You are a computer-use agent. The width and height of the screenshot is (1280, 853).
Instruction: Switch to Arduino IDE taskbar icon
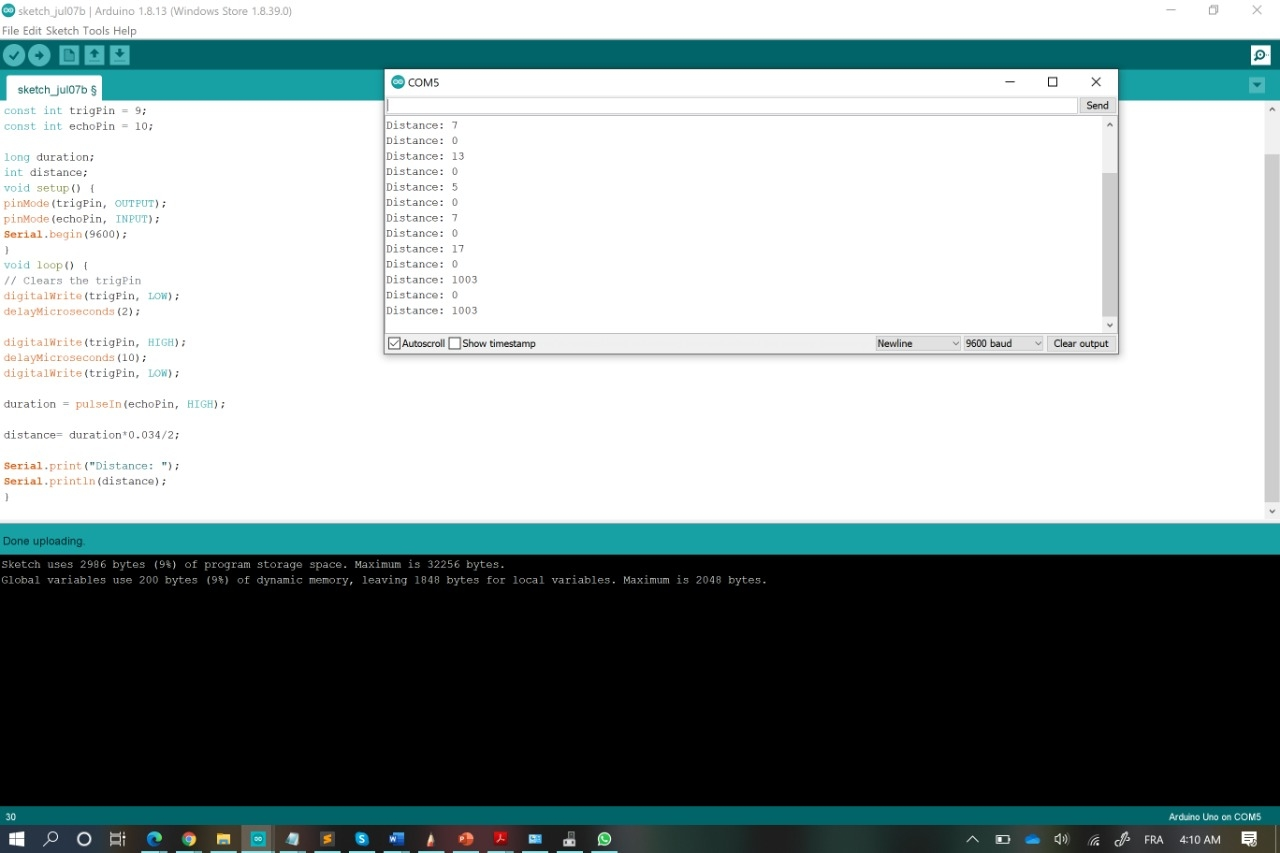[258, 839]
